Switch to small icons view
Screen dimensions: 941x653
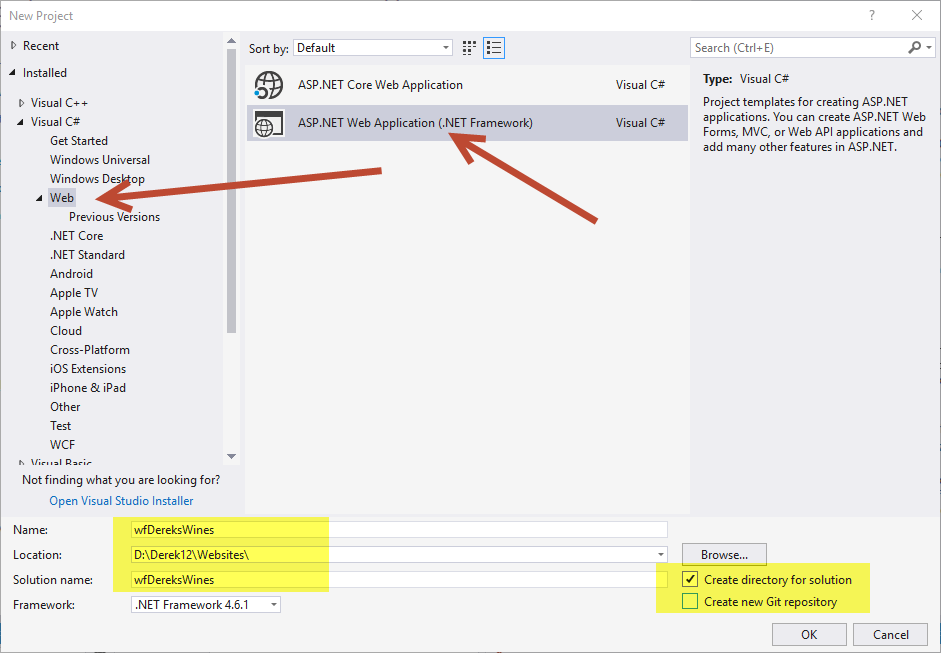469,48
